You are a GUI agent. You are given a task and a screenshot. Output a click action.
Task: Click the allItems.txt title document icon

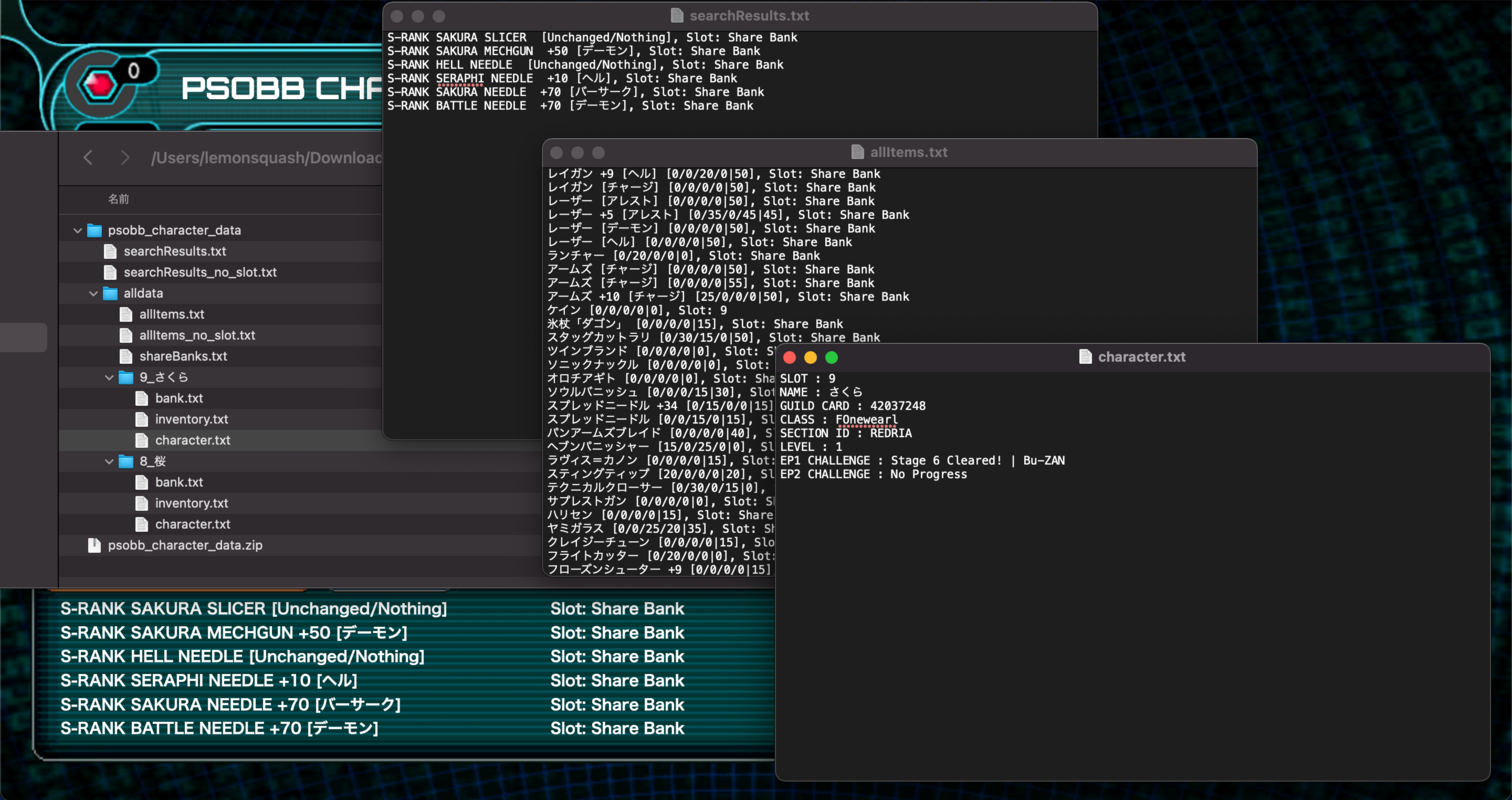tap(858, 152)
